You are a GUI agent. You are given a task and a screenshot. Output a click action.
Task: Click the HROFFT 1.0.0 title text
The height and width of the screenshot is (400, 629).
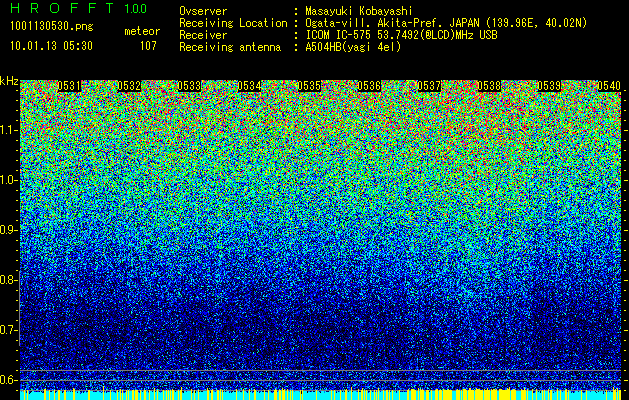coord(79,8)
